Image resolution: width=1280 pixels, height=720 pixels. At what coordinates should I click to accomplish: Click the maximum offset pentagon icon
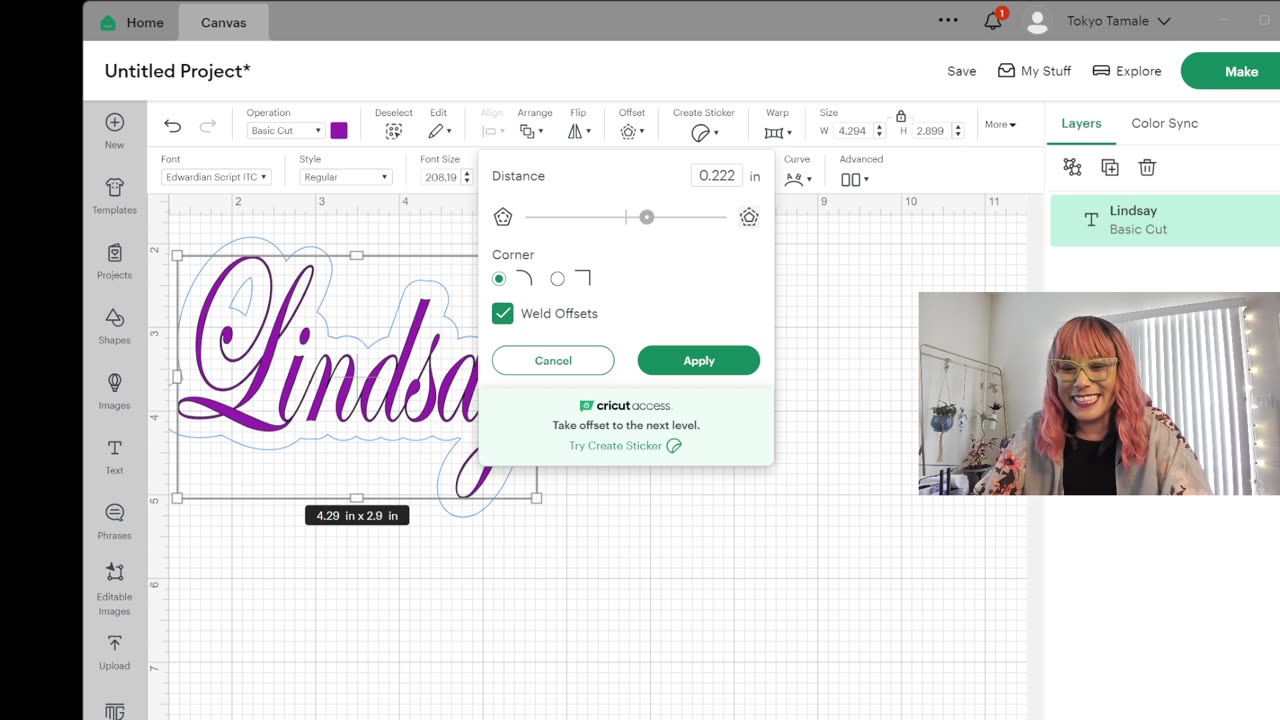tap(749, 217)
